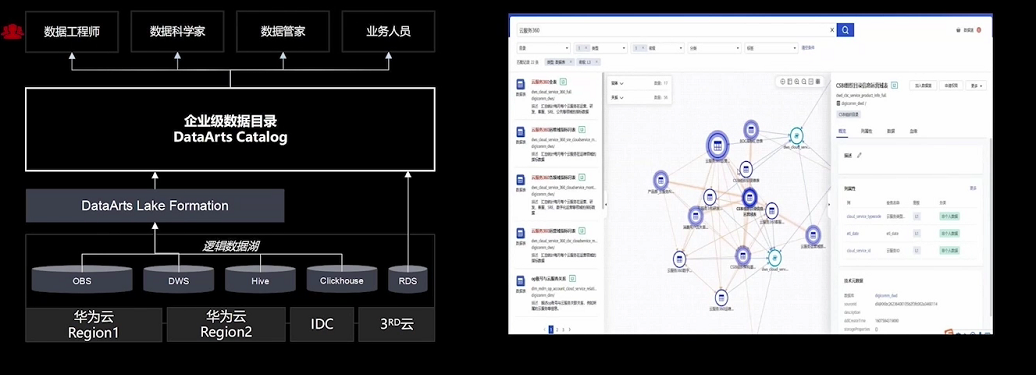Switch to the 数据 tab
The height and width of the screenshot is (375, 1036).
[891, 131]
